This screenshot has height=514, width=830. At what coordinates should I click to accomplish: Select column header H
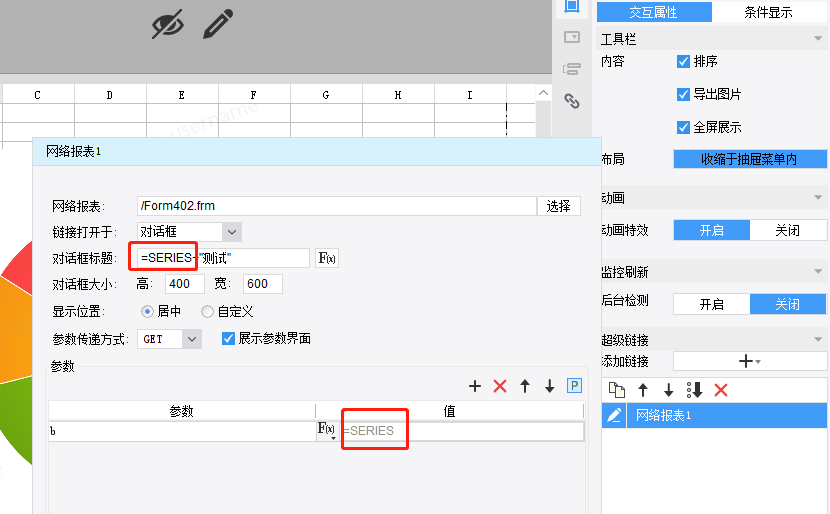(x=398, y=95)
